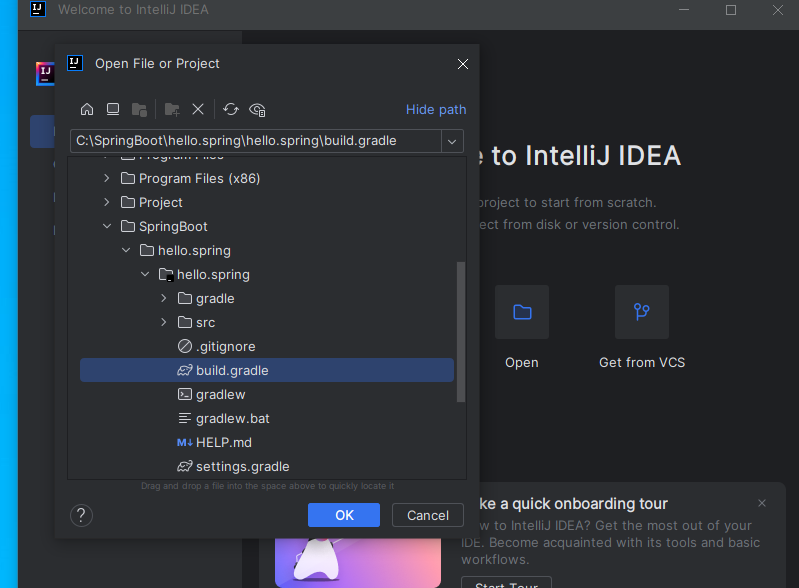Viewport: 799px width, 588px height.
Task: Open dialog help with the question mark
Action: [82, 515]
